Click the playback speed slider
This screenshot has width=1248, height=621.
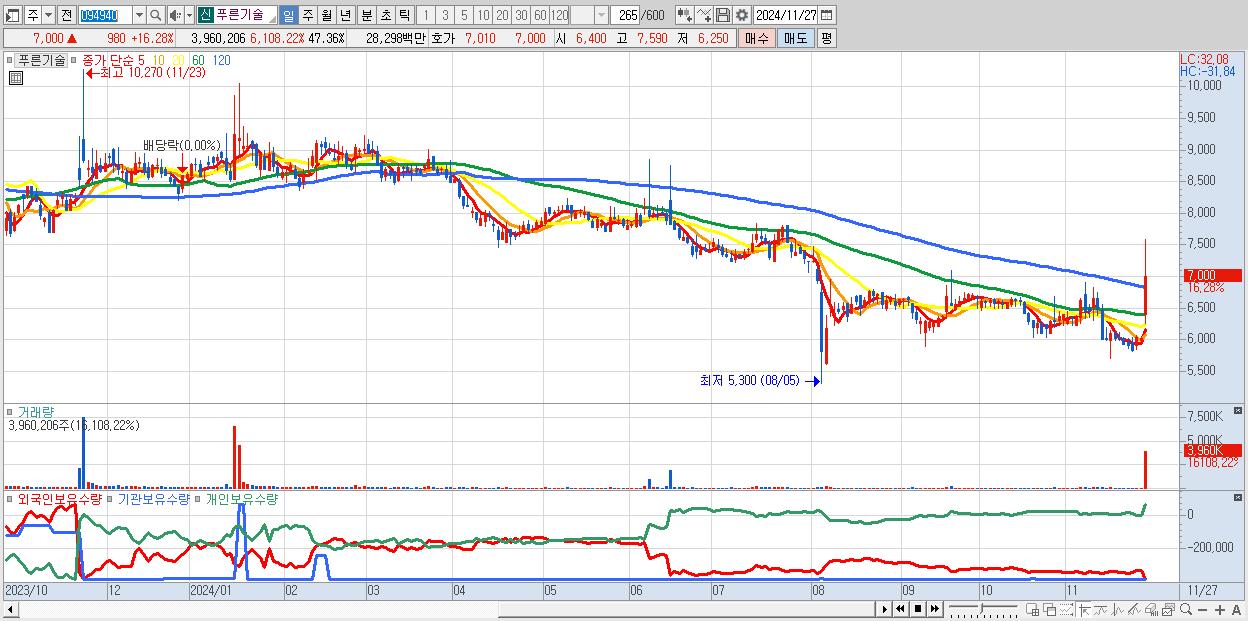[x=983, y=609]
